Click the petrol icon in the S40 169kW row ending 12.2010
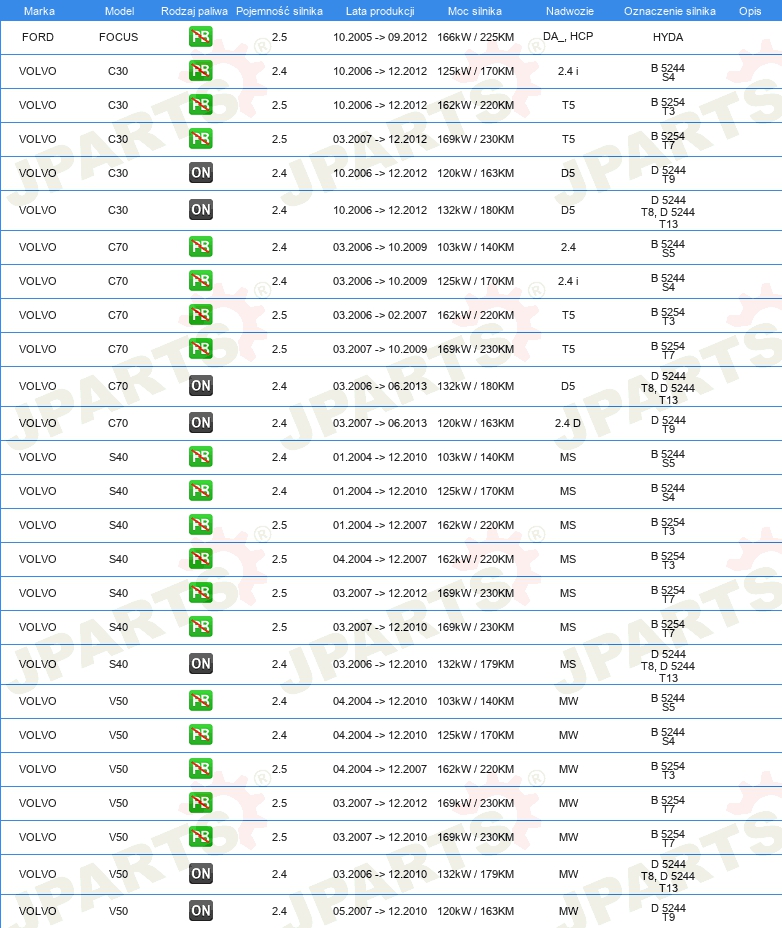782x928 pixels. [x=201, y=627]
